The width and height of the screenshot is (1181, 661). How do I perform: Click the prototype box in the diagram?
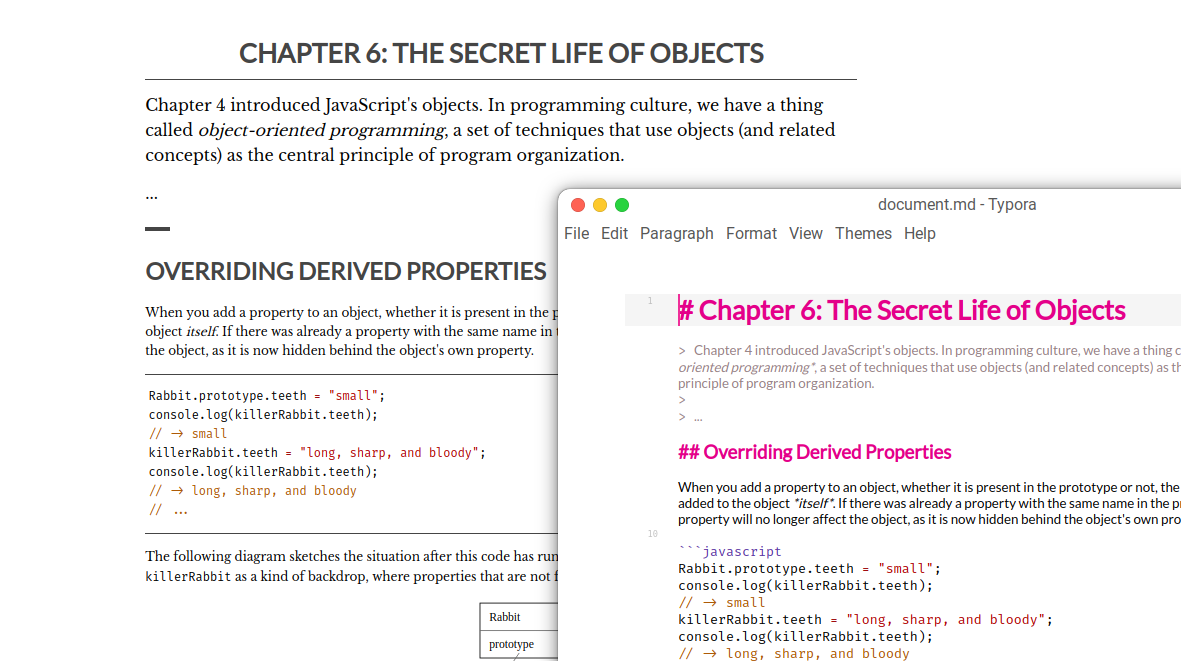coord(519,644)
